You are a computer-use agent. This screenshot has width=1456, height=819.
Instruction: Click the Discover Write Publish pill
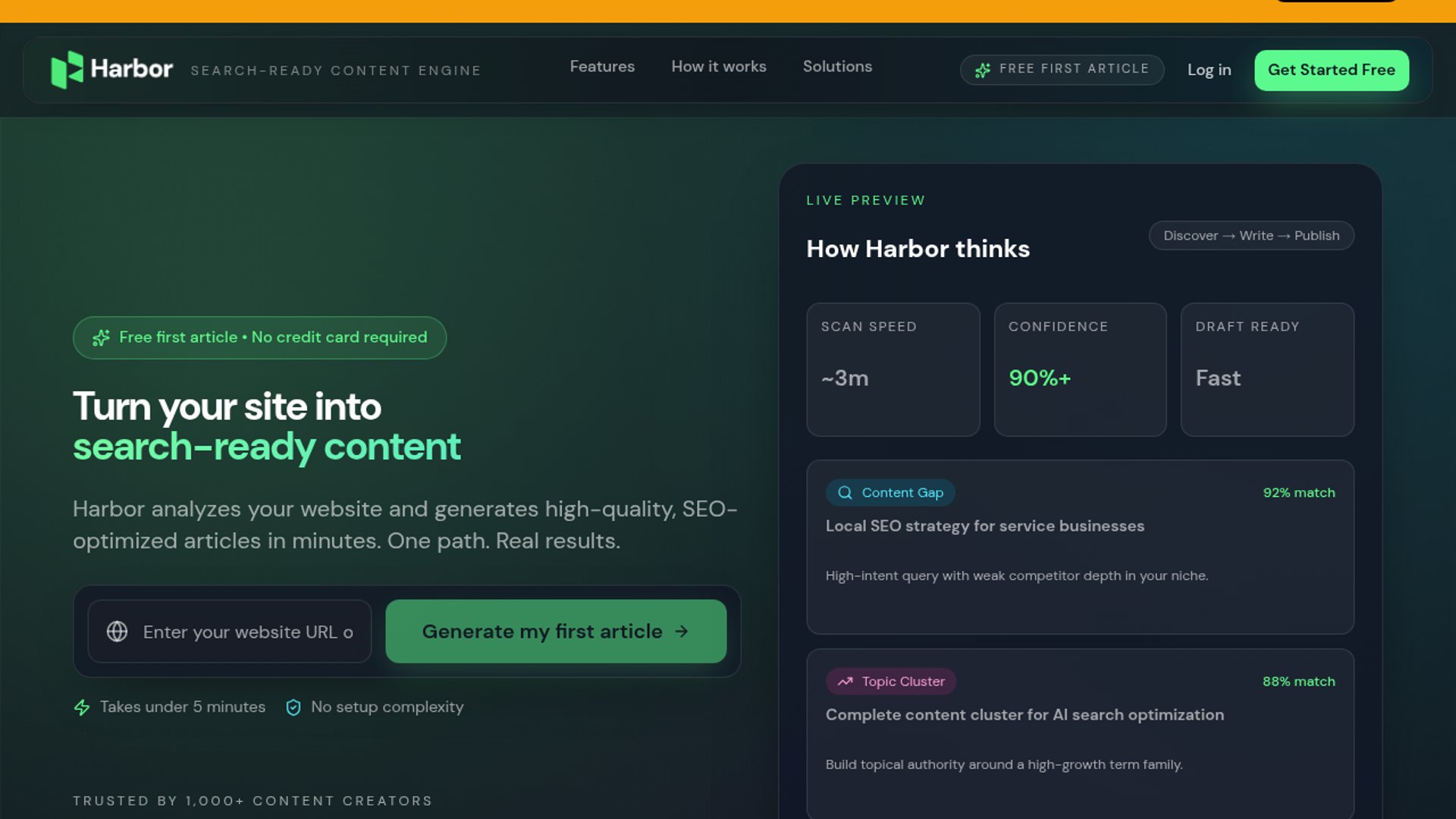tap(1251, 236)
